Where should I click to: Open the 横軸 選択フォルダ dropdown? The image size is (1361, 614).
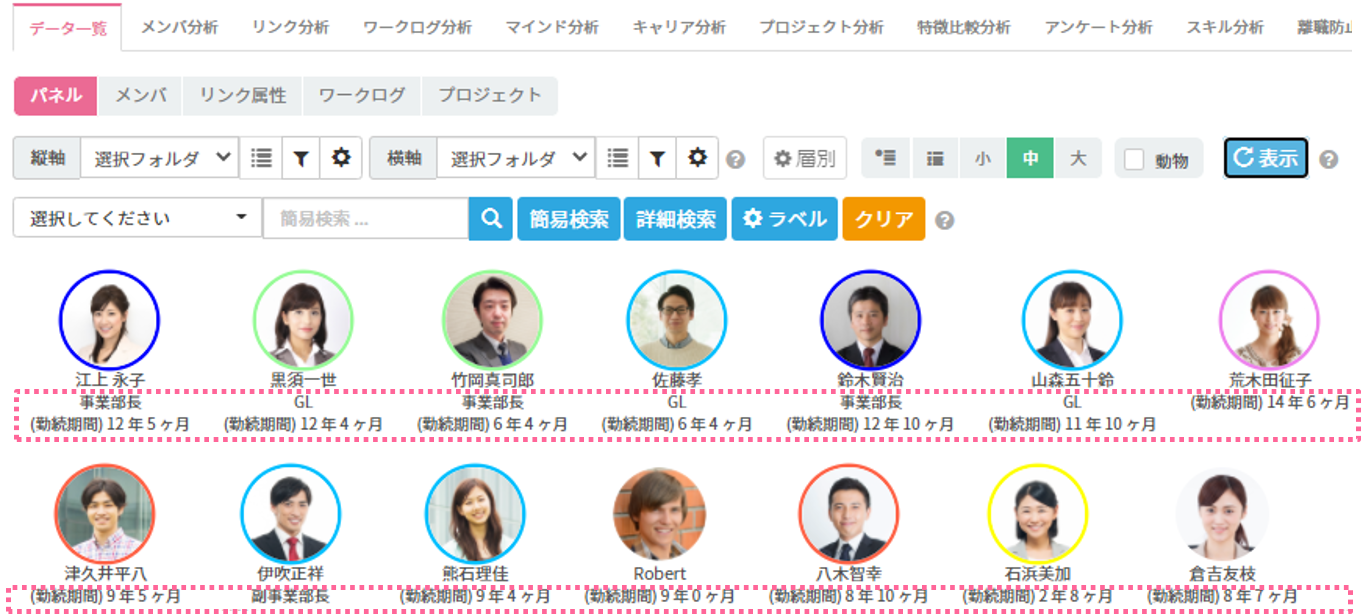click(x=515, y=158)
